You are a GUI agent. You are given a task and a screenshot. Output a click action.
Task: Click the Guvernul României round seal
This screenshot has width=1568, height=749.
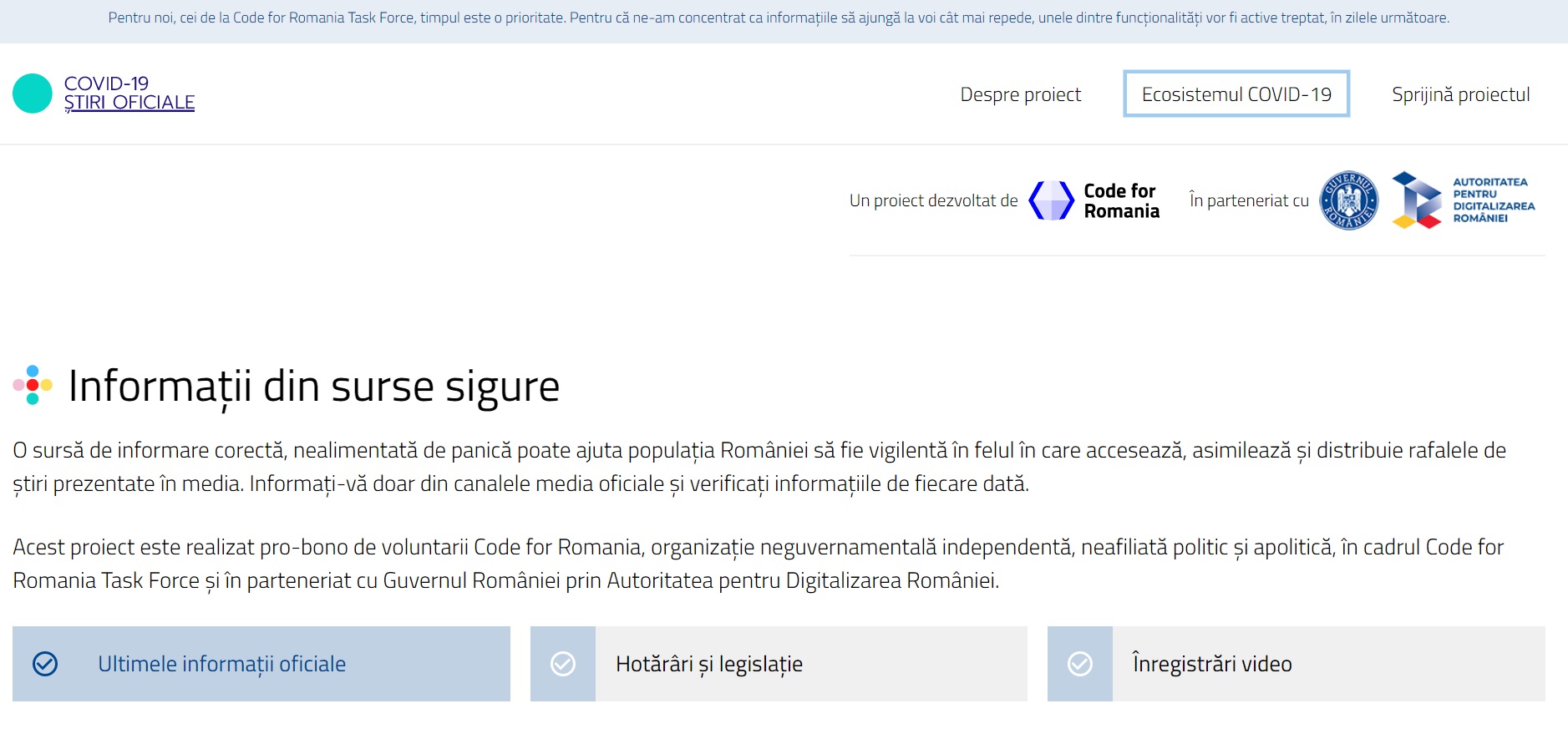tap(1348, 200)
